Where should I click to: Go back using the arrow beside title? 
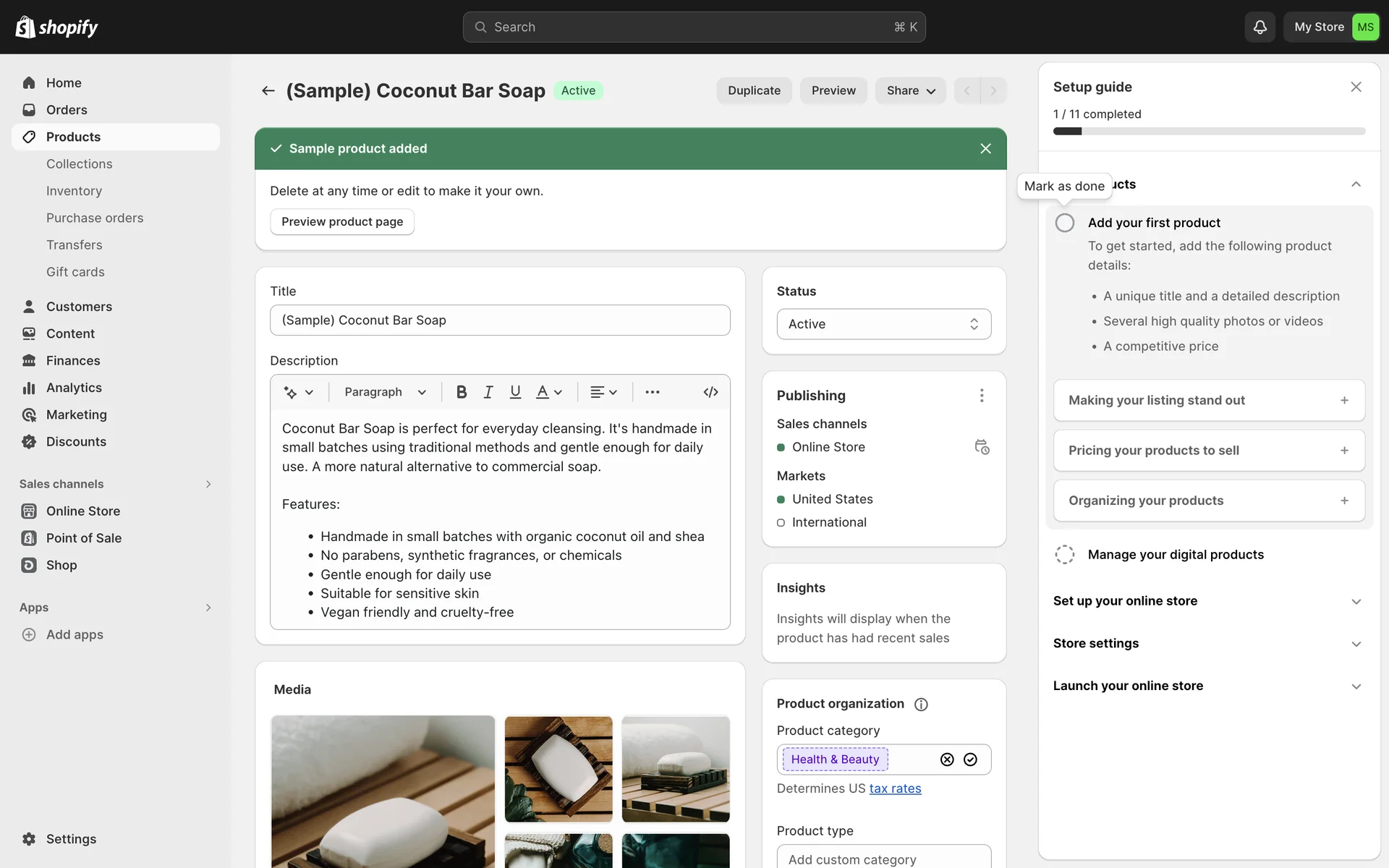(x=268, y=90)
